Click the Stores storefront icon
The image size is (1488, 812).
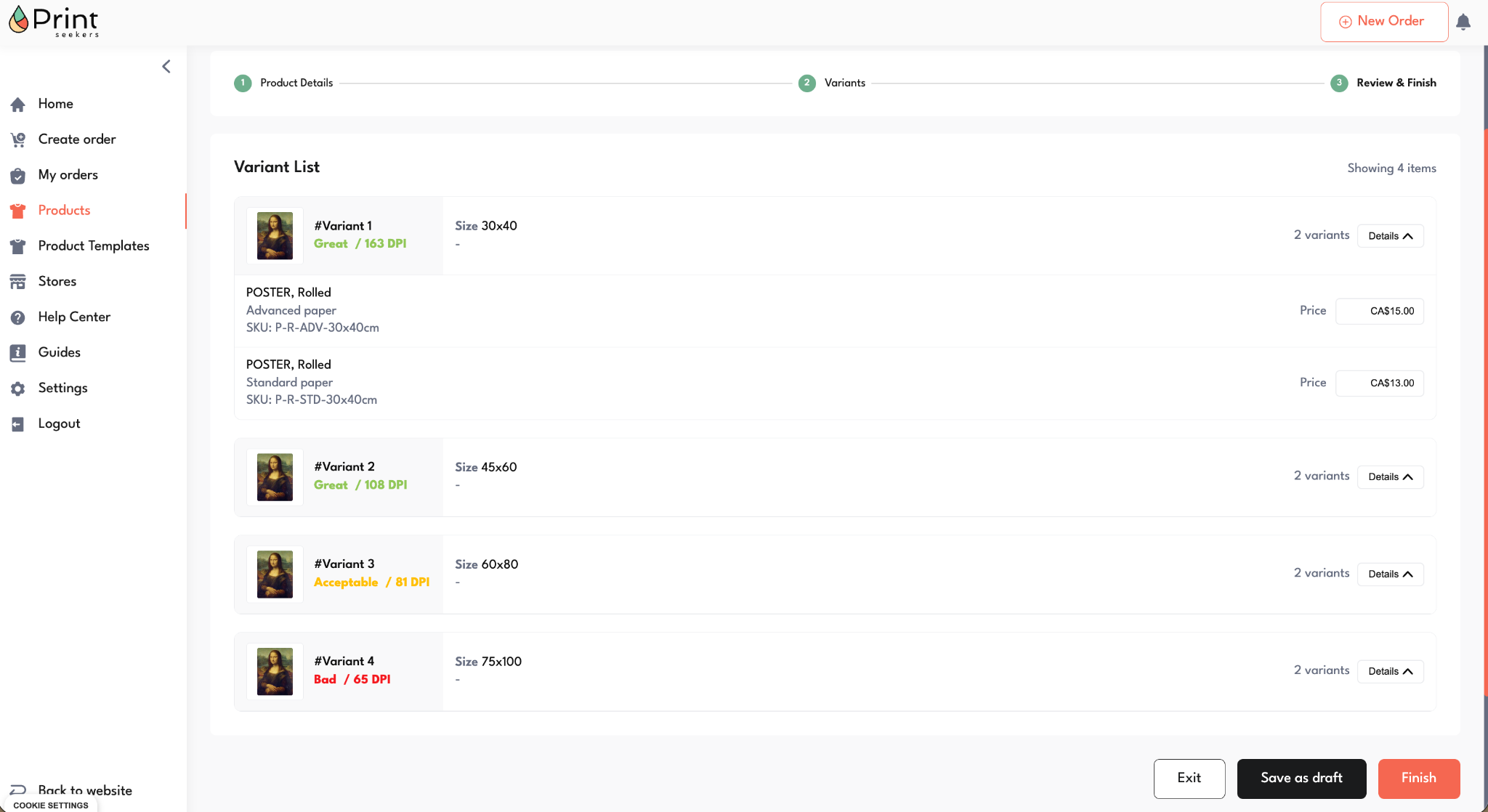click(18, 282)
